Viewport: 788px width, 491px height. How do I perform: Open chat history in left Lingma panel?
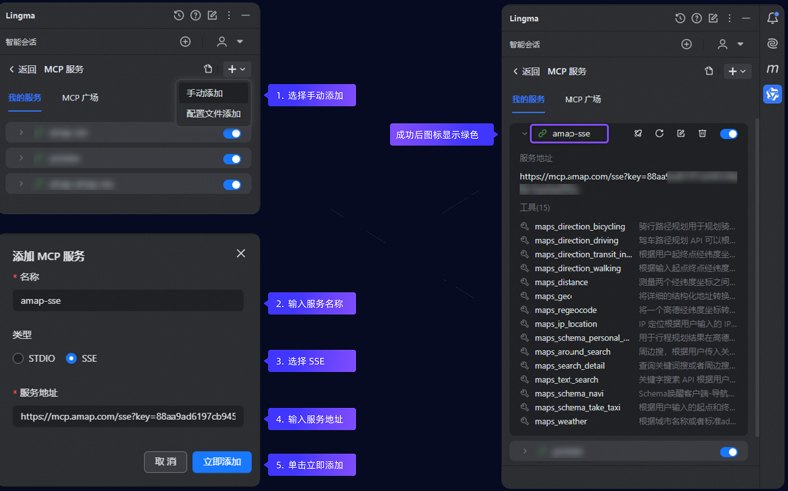click(x=178, y=16)
